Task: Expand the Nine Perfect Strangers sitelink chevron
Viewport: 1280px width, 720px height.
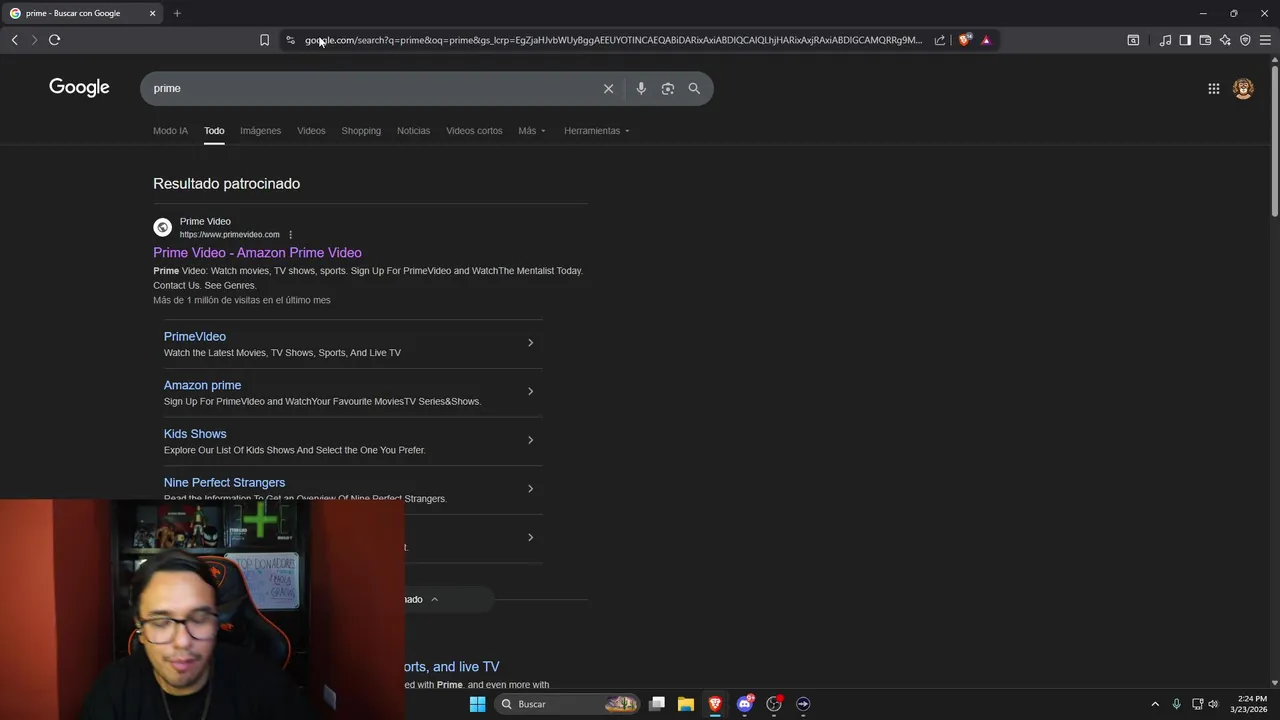Action: pyautogui.click(x=530, y=489)
